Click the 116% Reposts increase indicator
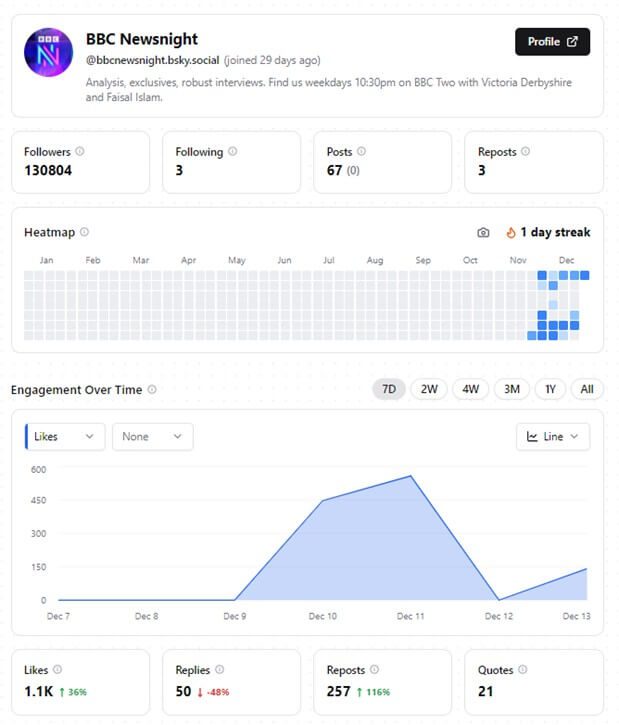Viewport: 619px width, 725px height. click(374, 692)
